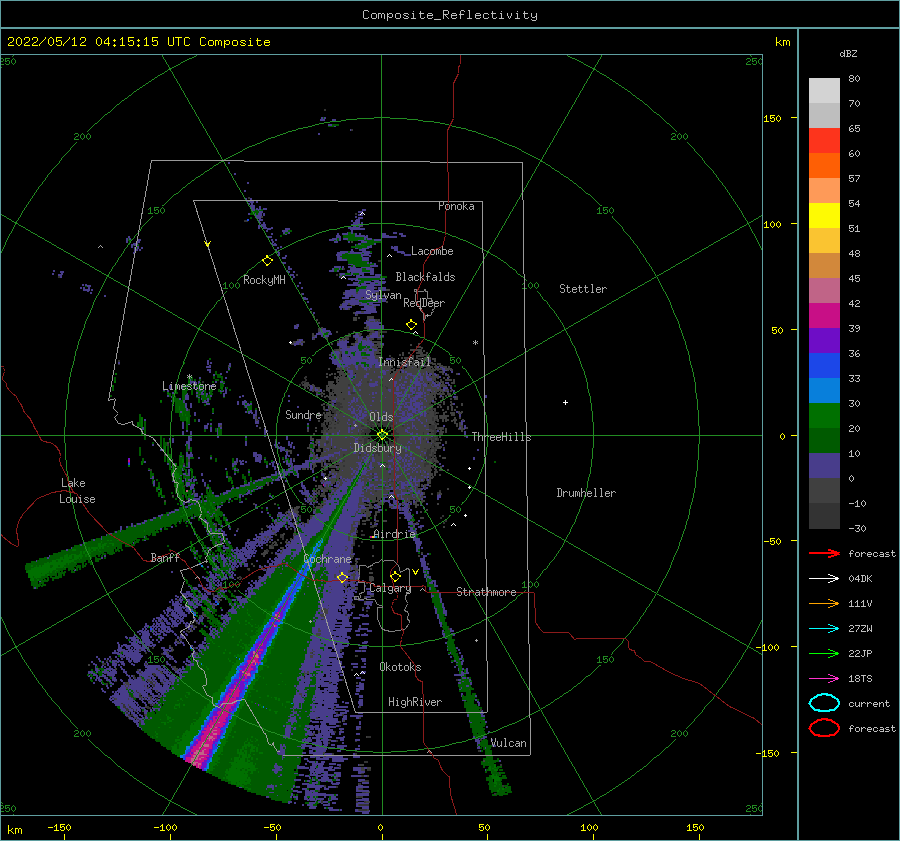The image size is (900, 841).
Task: Click the Okotoks label
Action: click(x=400, y=667)
